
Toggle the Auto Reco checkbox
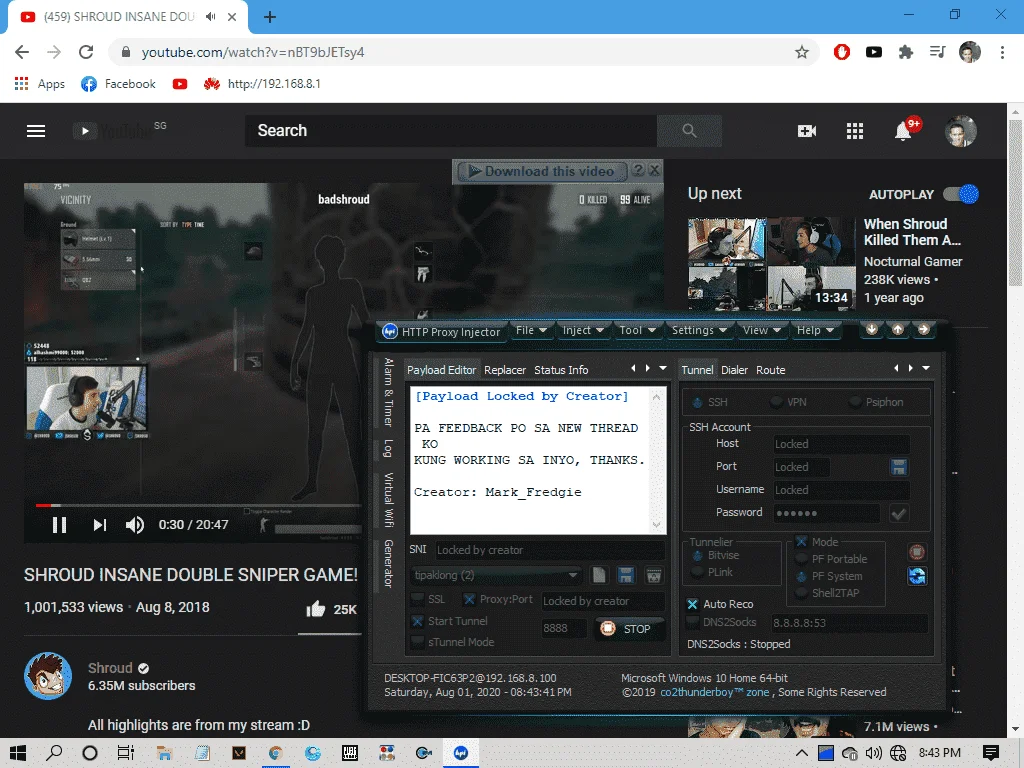692,604
